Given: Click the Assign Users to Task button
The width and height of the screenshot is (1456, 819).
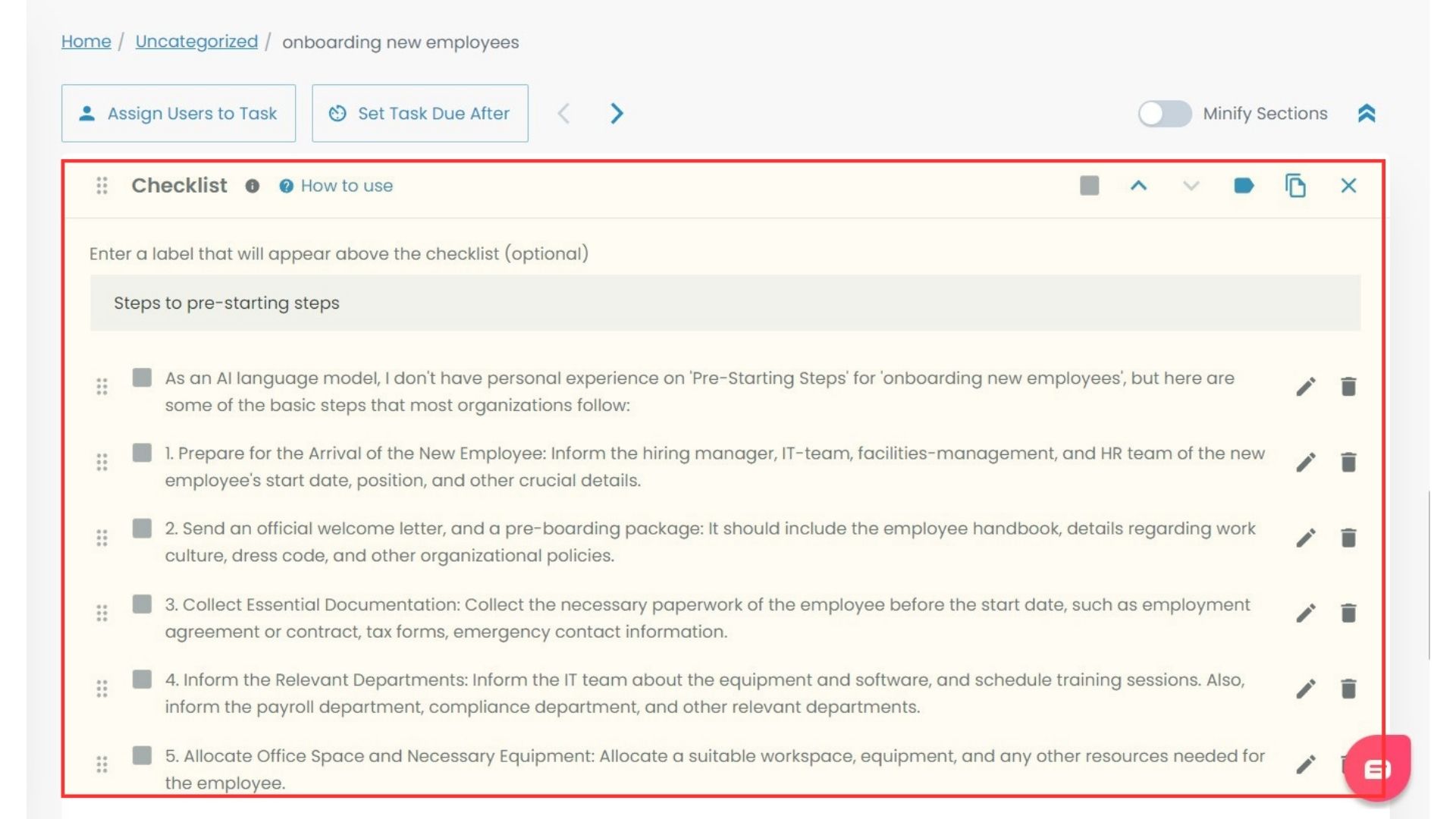Looking at the screenshot, I should 178,113.
